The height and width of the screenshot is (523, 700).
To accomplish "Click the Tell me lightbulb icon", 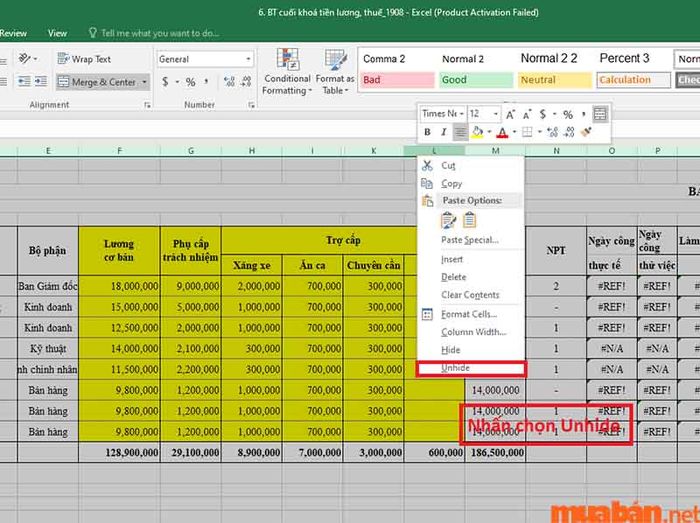I will 92,33.
